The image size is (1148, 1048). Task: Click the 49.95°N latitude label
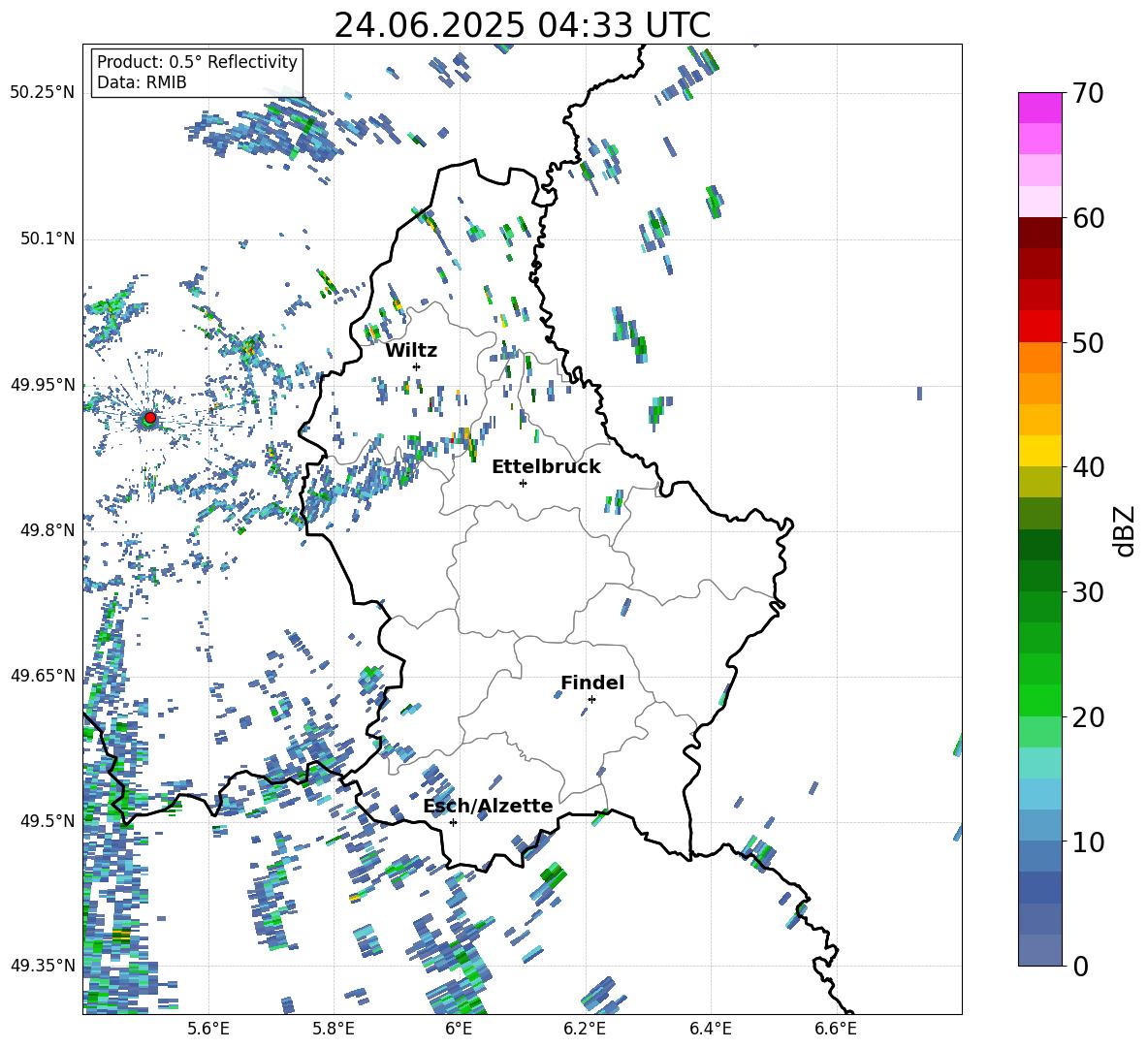43,384
